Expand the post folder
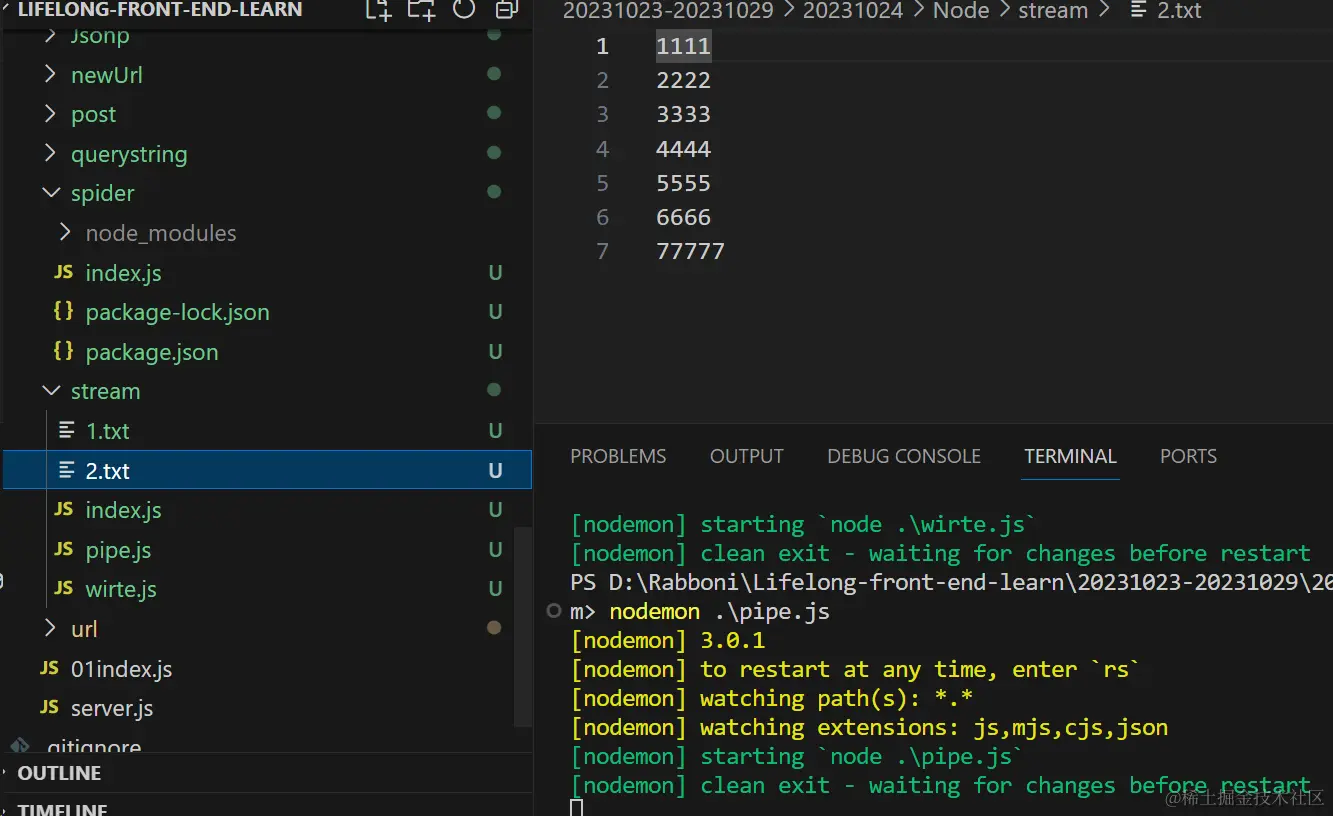 (51, 114)
